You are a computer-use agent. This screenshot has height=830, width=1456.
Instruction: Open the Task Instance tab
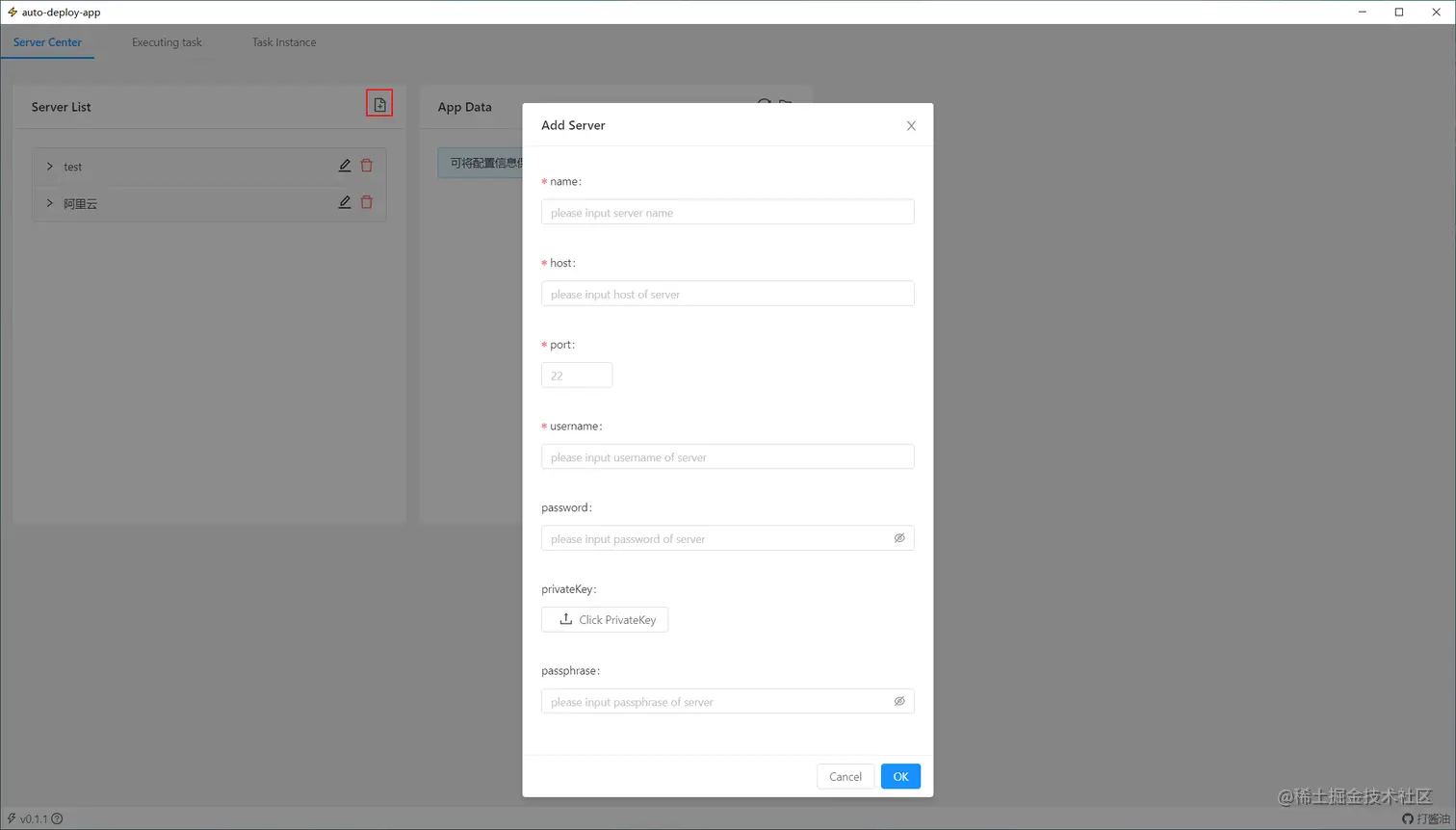(284, 42)
